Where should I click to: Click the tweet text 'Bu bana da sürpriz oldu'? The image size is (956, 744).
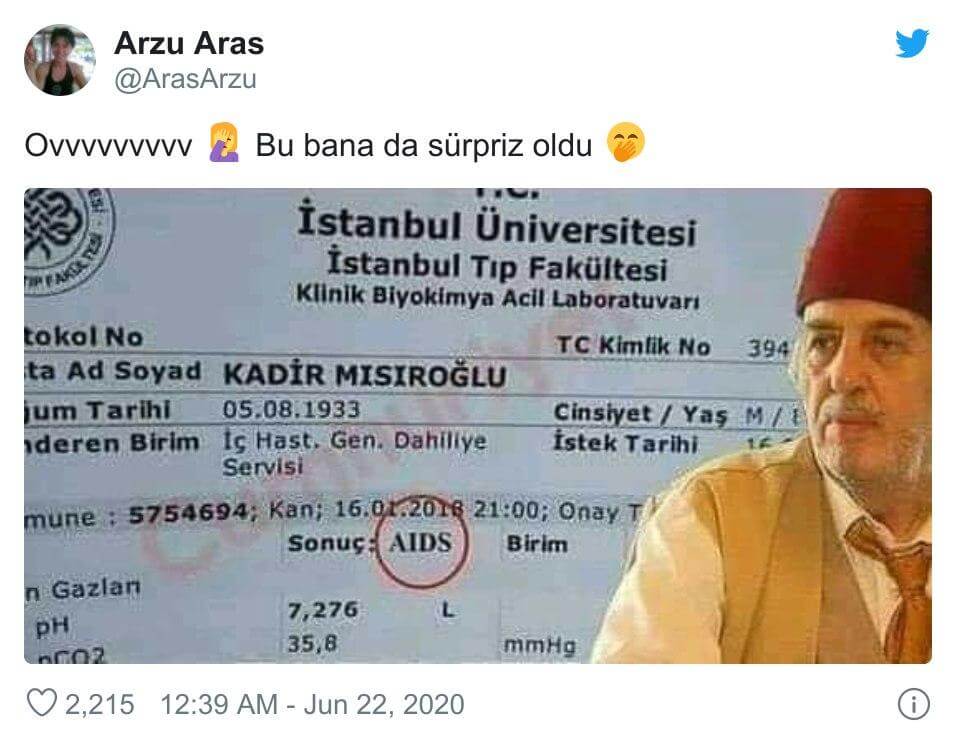click(424, 145)
